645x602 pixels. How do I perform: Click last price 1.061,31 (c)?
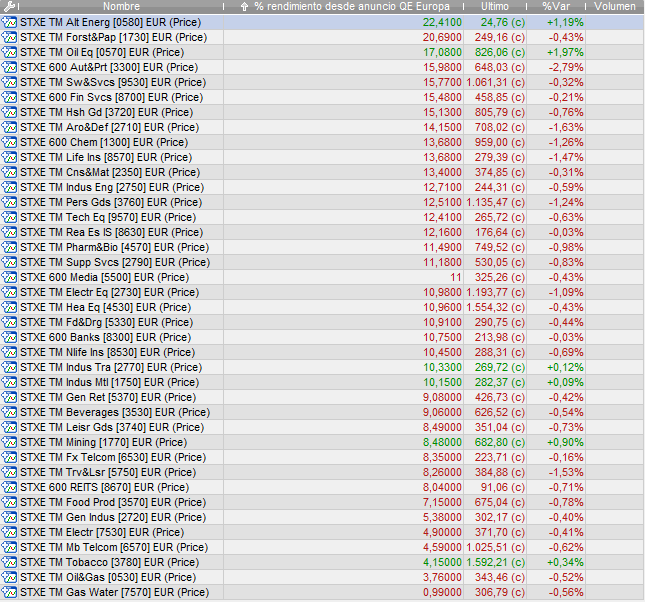(496, 83)
